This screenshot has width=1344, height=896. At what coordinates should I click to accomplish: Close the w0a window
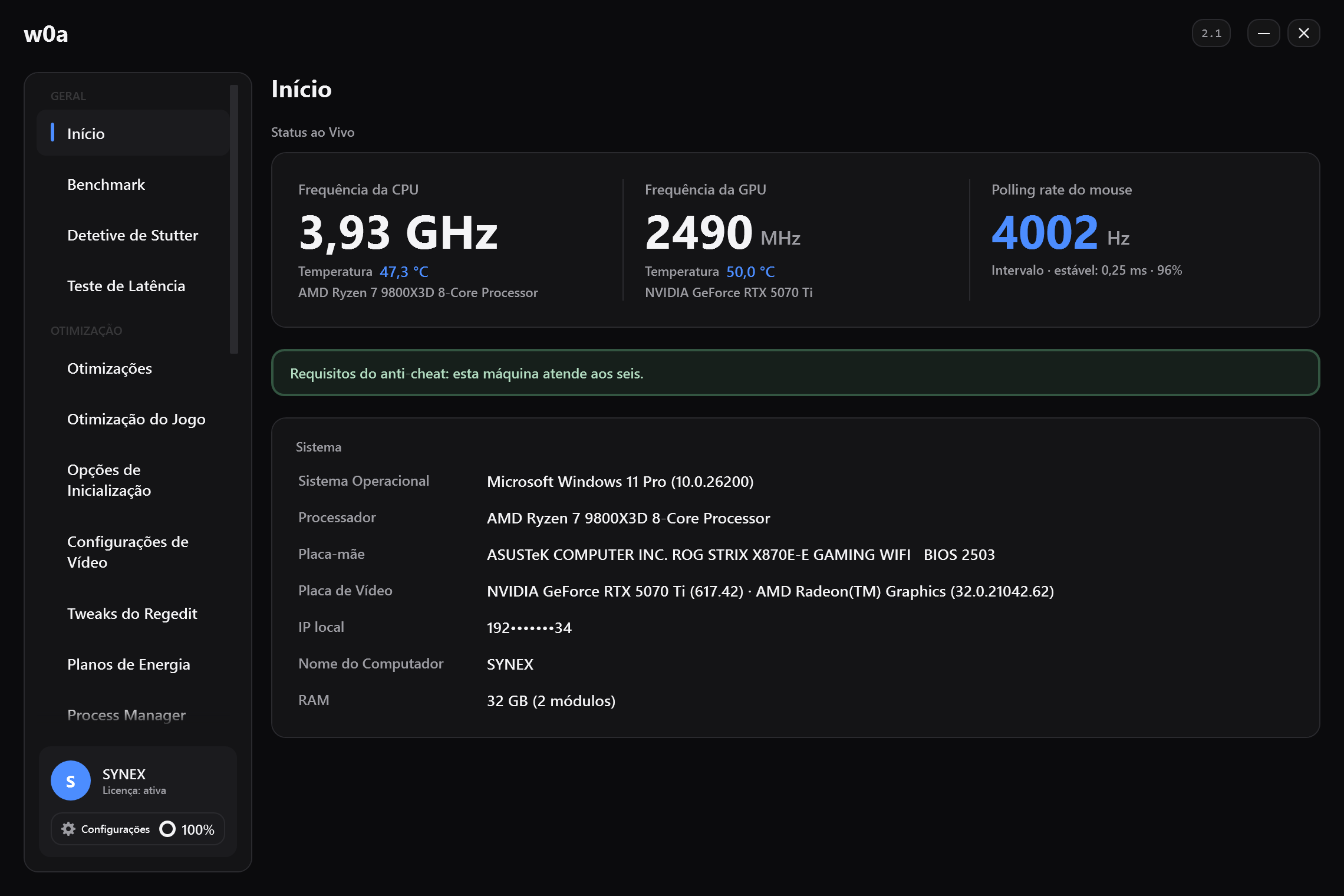point(1303,33)
